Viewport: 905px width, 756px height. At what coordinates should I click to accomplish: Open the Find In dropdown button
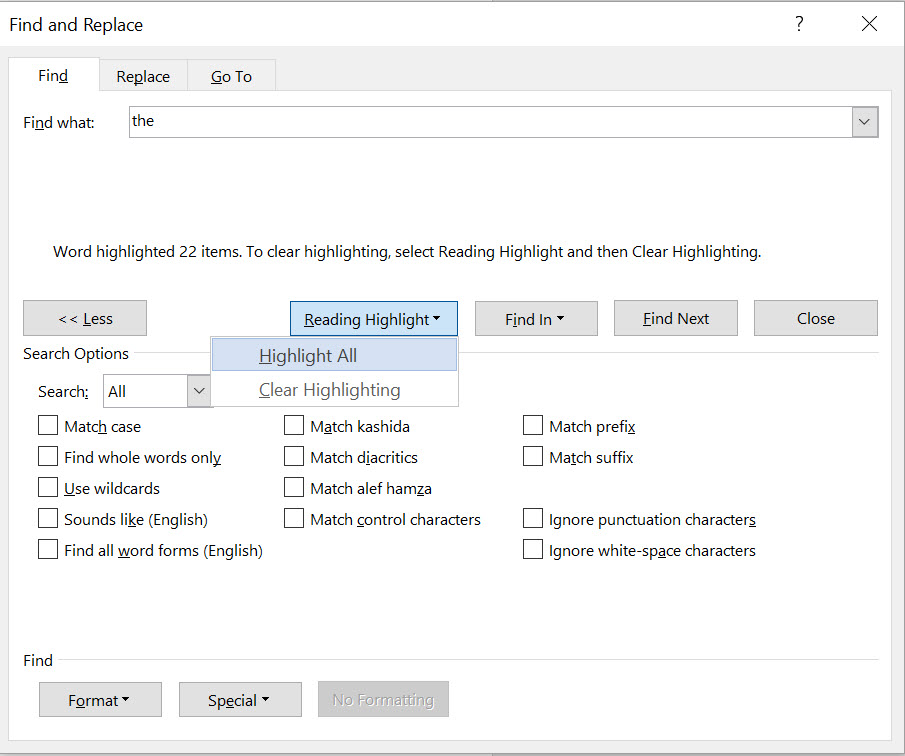click(536, 319)
